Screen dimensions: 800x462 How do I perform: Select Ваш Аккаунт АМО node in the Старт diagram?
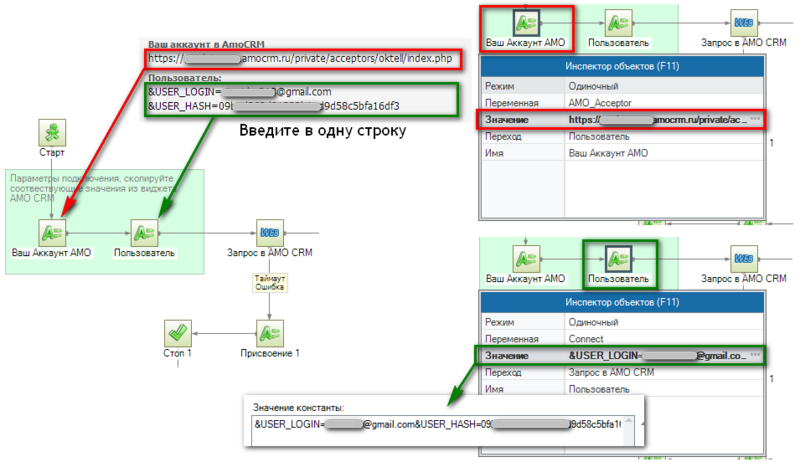pyautogui.click(x=52, y=233)
